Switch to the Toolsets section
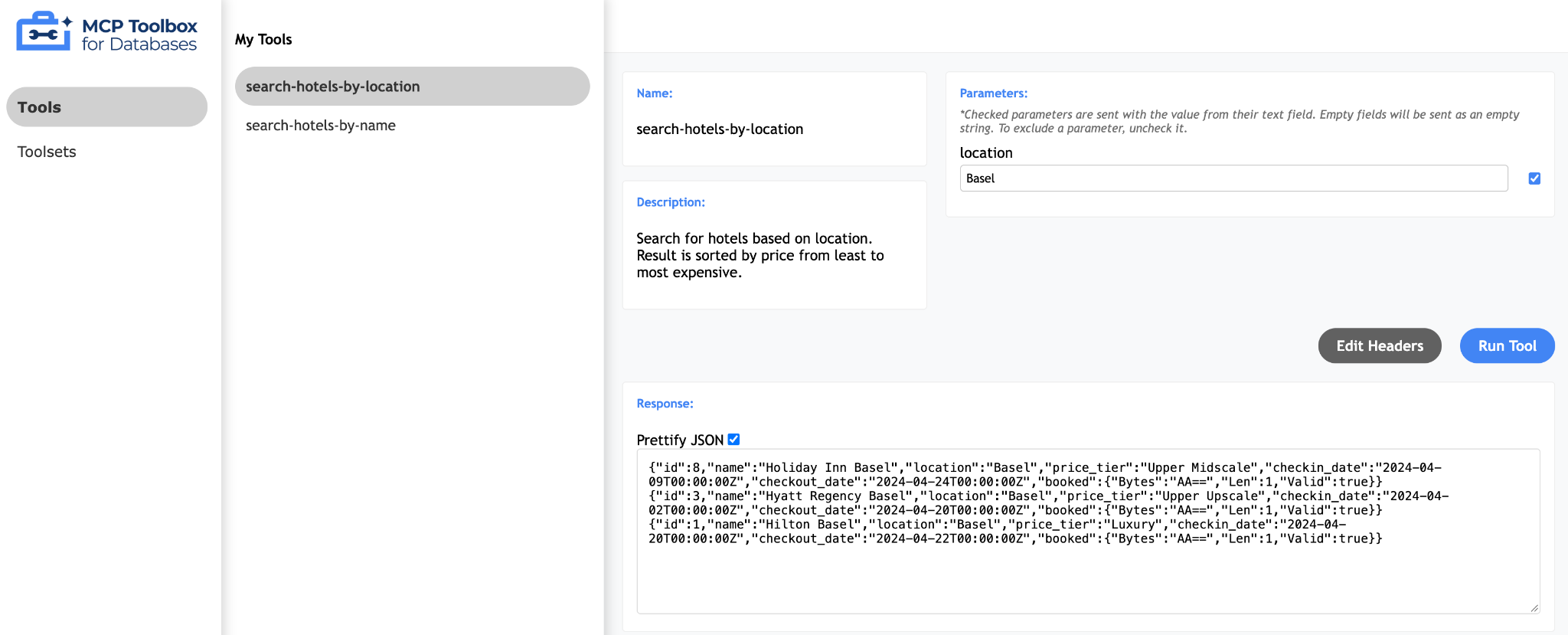 [47, 152]
